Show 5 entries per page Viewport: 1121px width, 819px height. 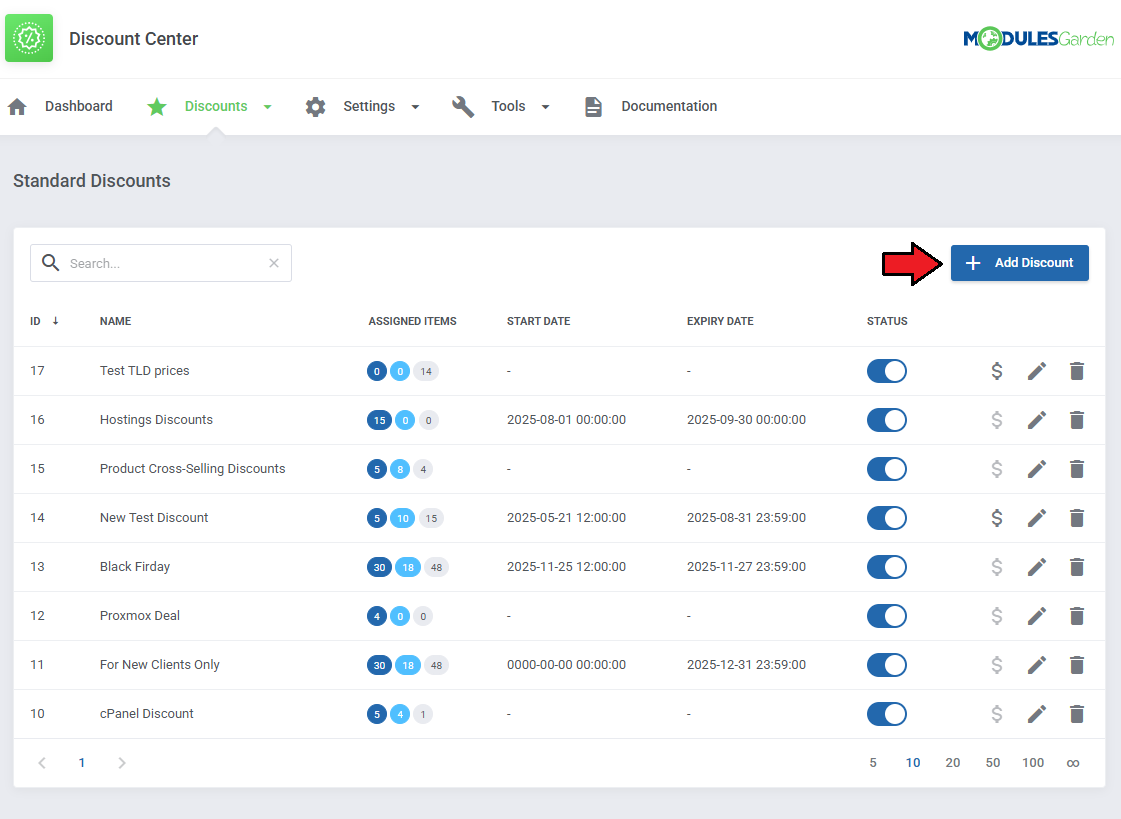[873, 763]
